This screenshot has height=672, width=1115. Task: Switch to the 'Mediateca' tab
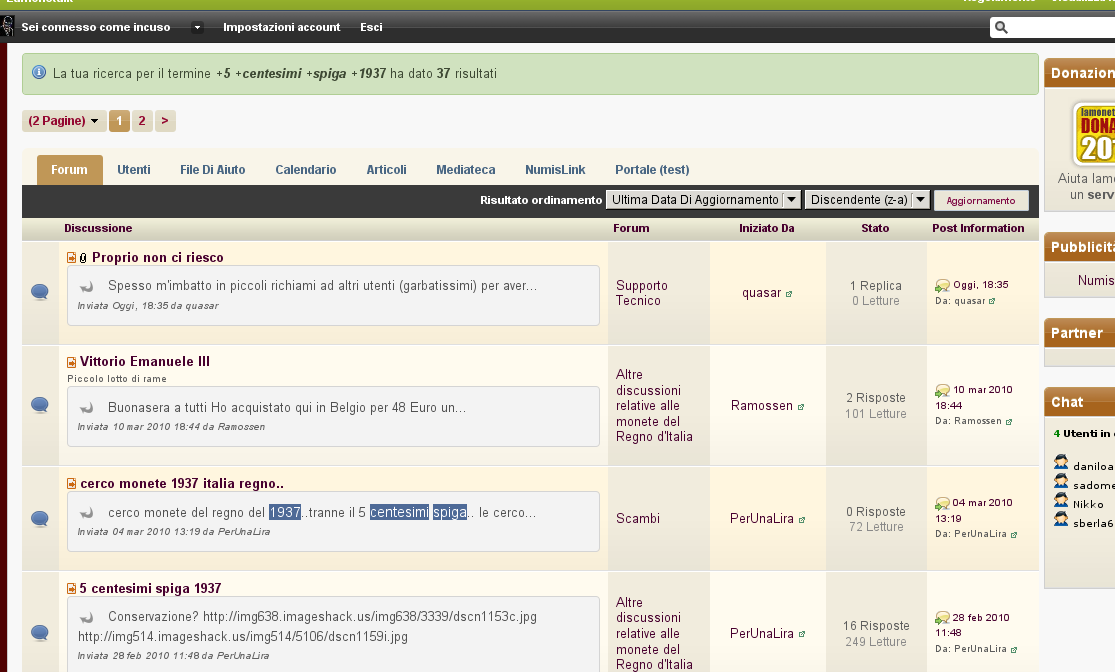pos(465,170)
